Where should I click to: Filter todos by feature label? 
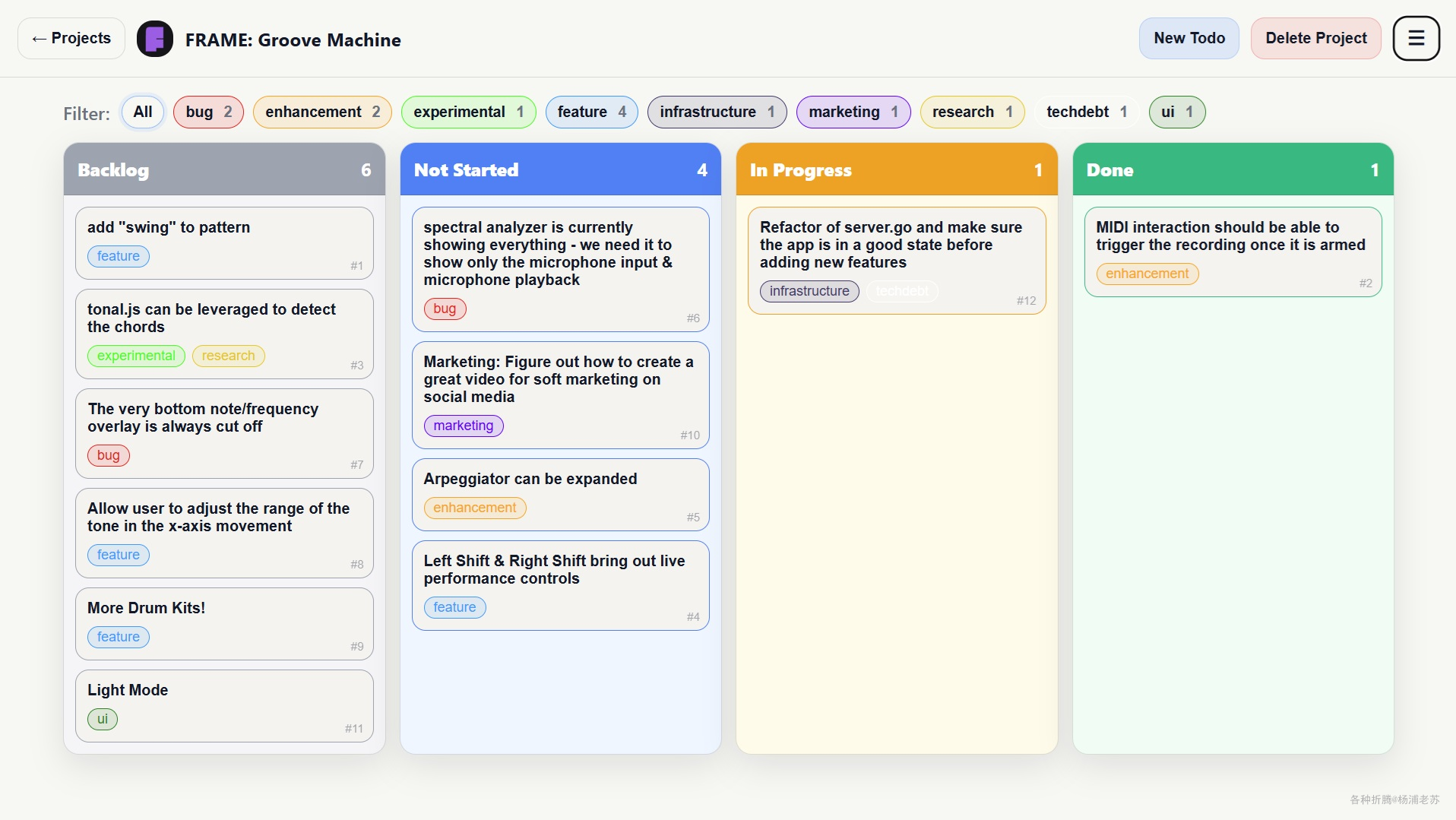[591, 112]
